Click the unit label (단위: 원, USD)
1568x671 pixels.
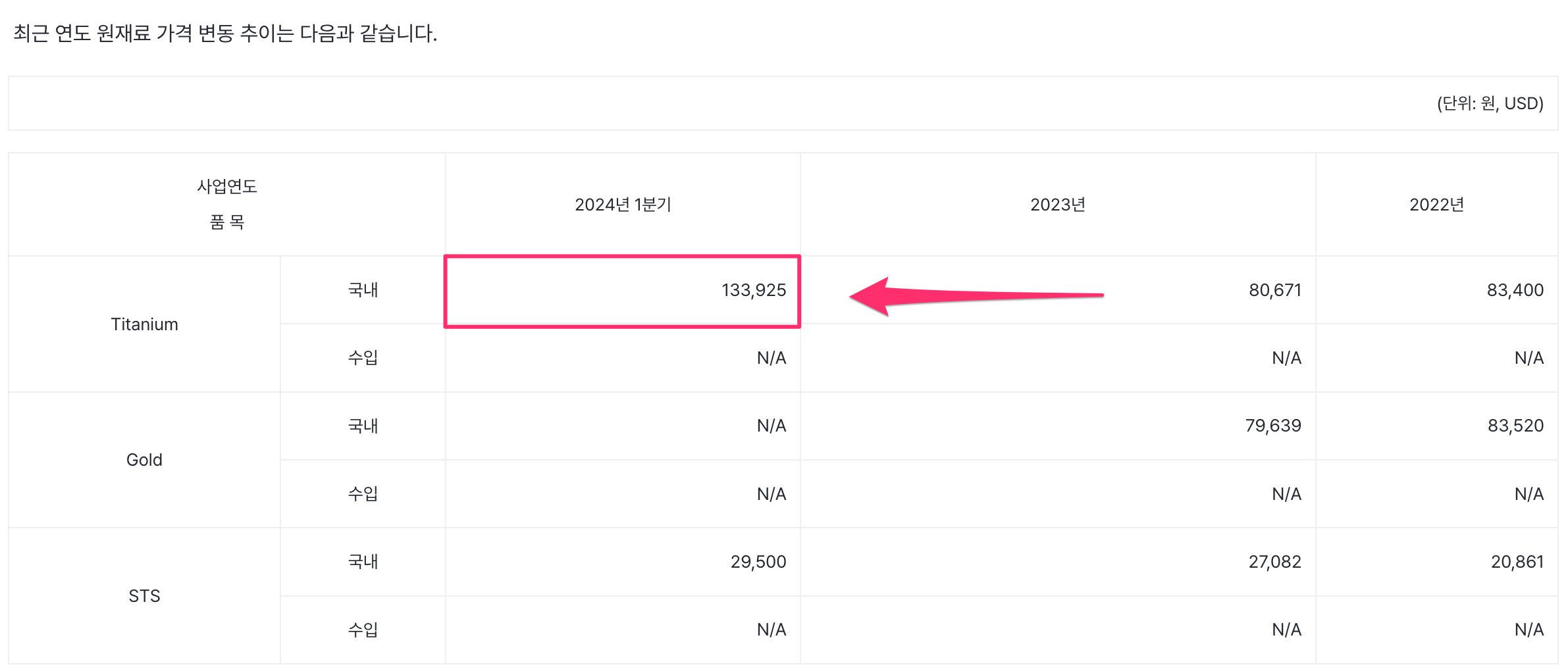tap(1490, 103)
